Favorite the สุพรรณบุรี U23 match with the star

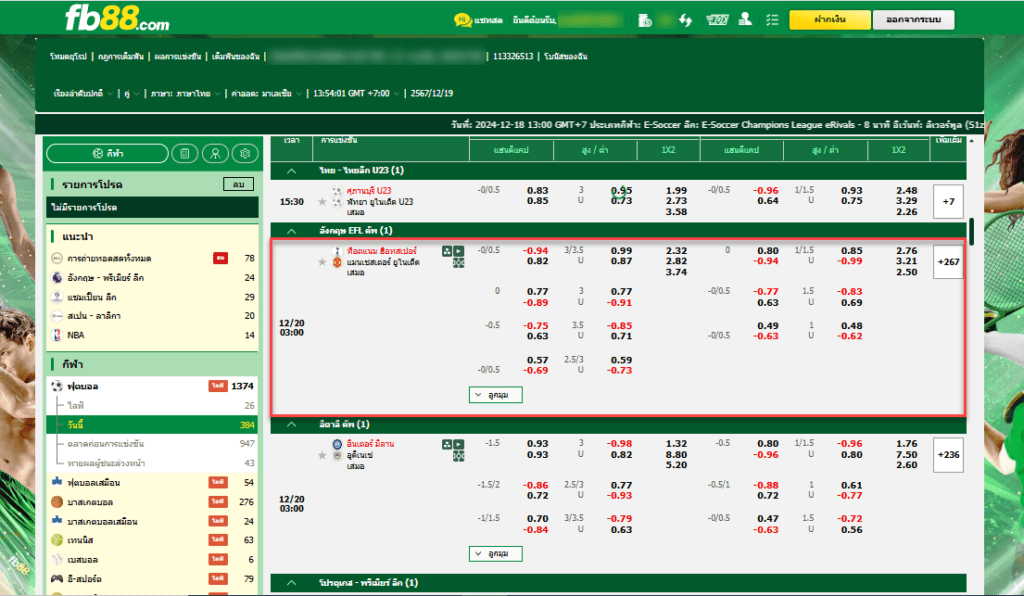[322, 202]
